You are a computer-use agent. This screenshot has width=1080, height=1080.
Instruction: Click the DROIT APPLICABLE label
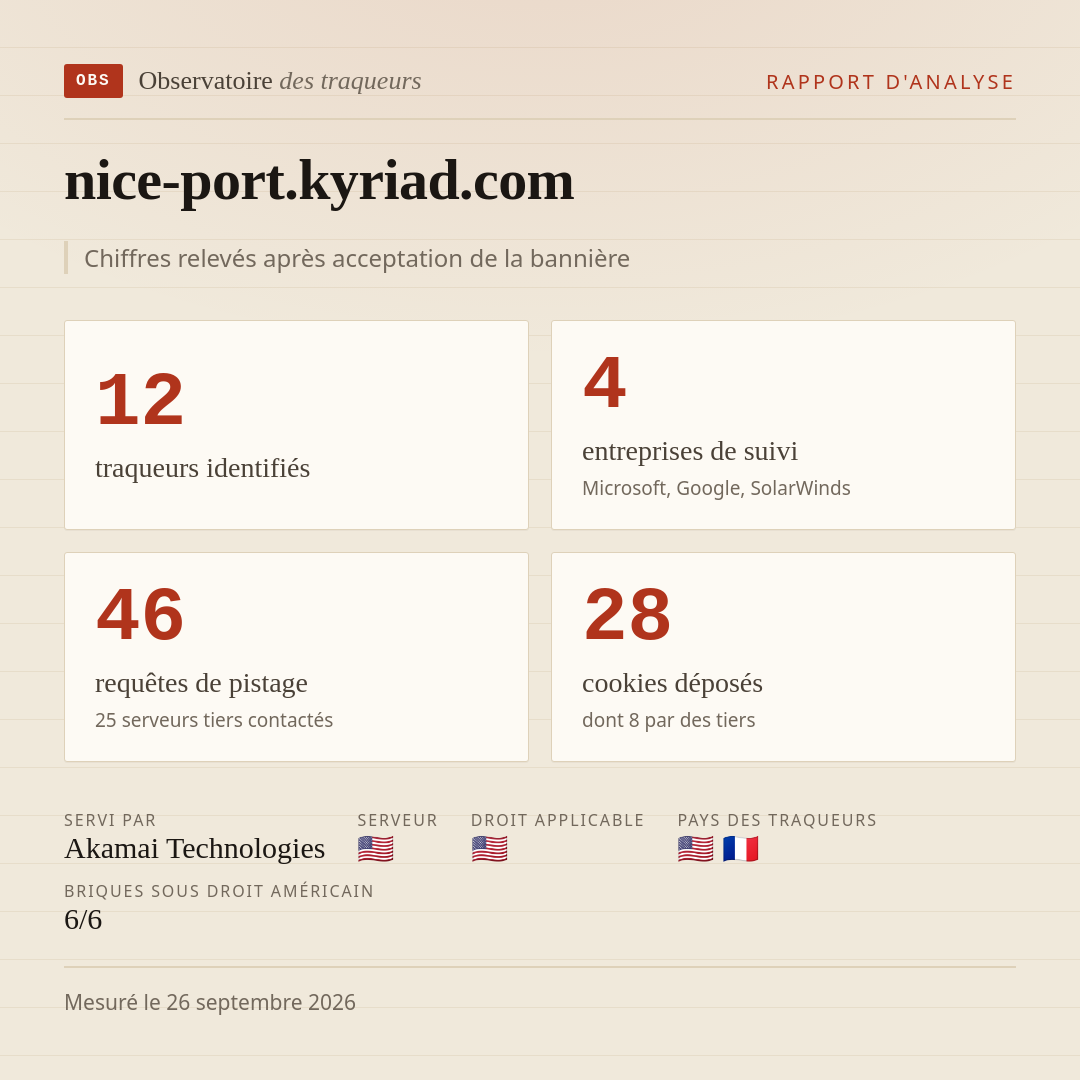558,820
